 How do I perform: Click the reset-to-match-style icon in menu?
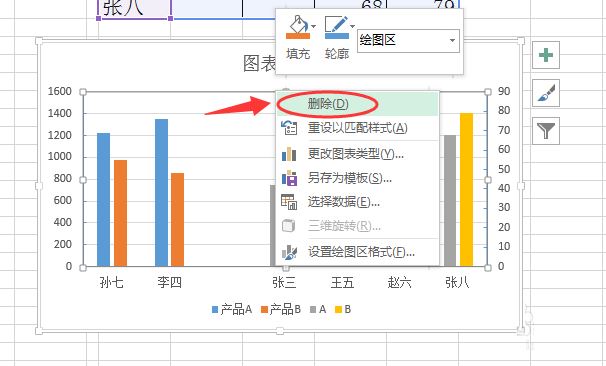(x=289, y=128)
